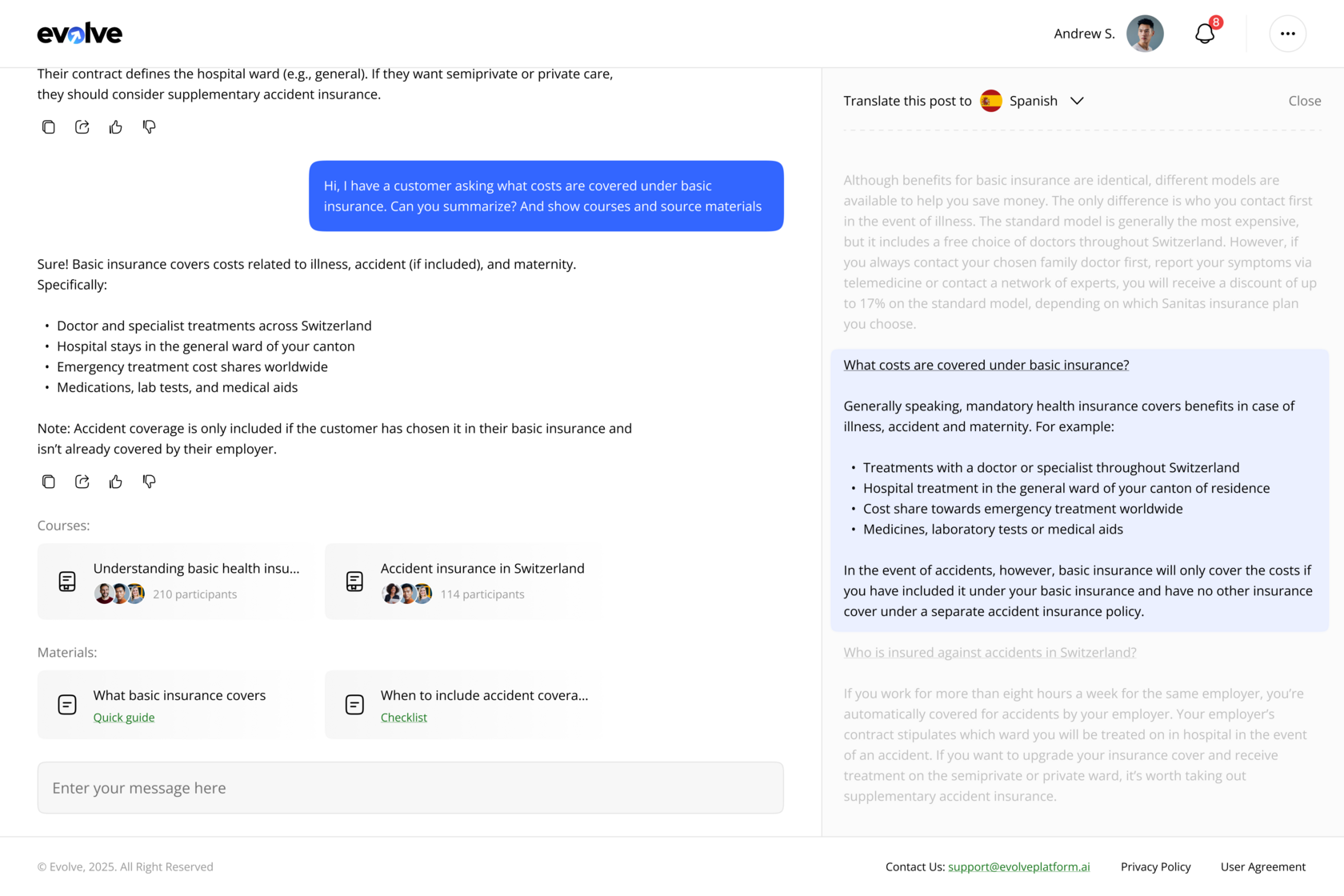The height and width of the screenshot is (896, 1344).
Task: Copy the first reply about hospital ward
Action: pyautogui.click(x=49, y=126)
